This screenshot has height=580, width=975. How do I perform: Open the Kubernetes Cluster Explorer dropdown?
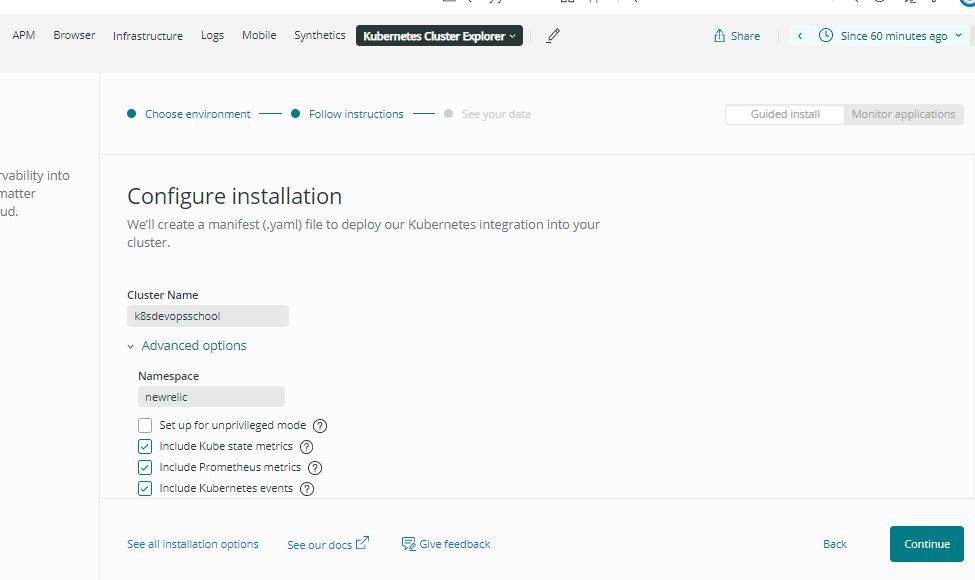(x=439, y=36)
